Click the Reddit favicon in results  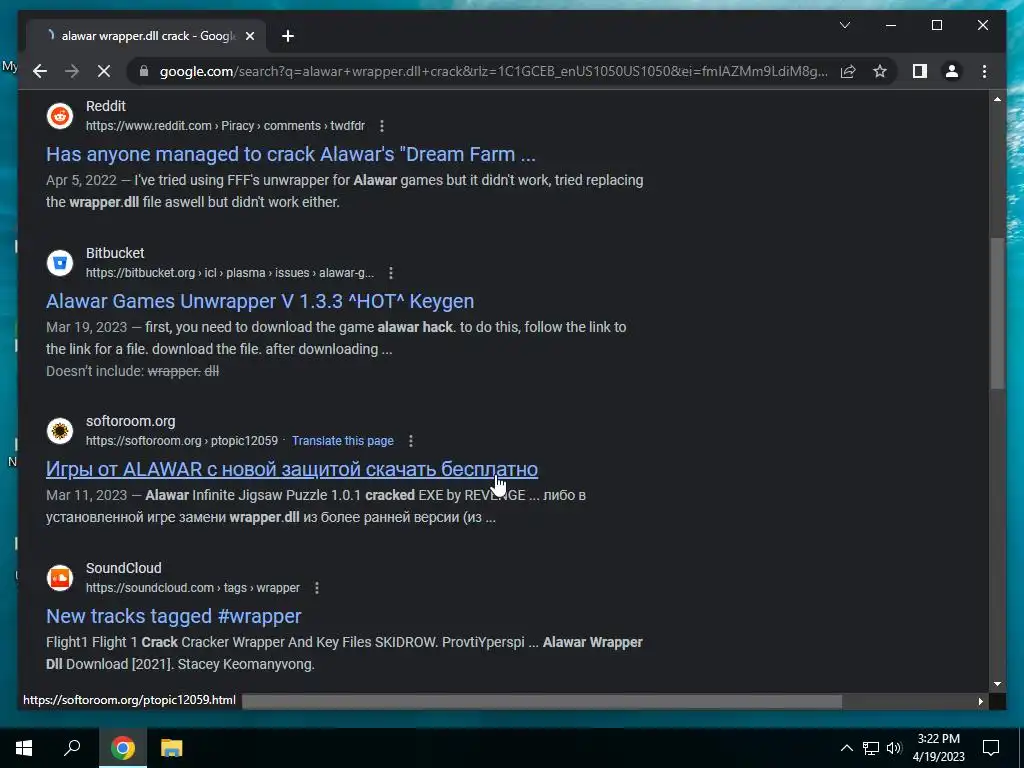[59, 116]
